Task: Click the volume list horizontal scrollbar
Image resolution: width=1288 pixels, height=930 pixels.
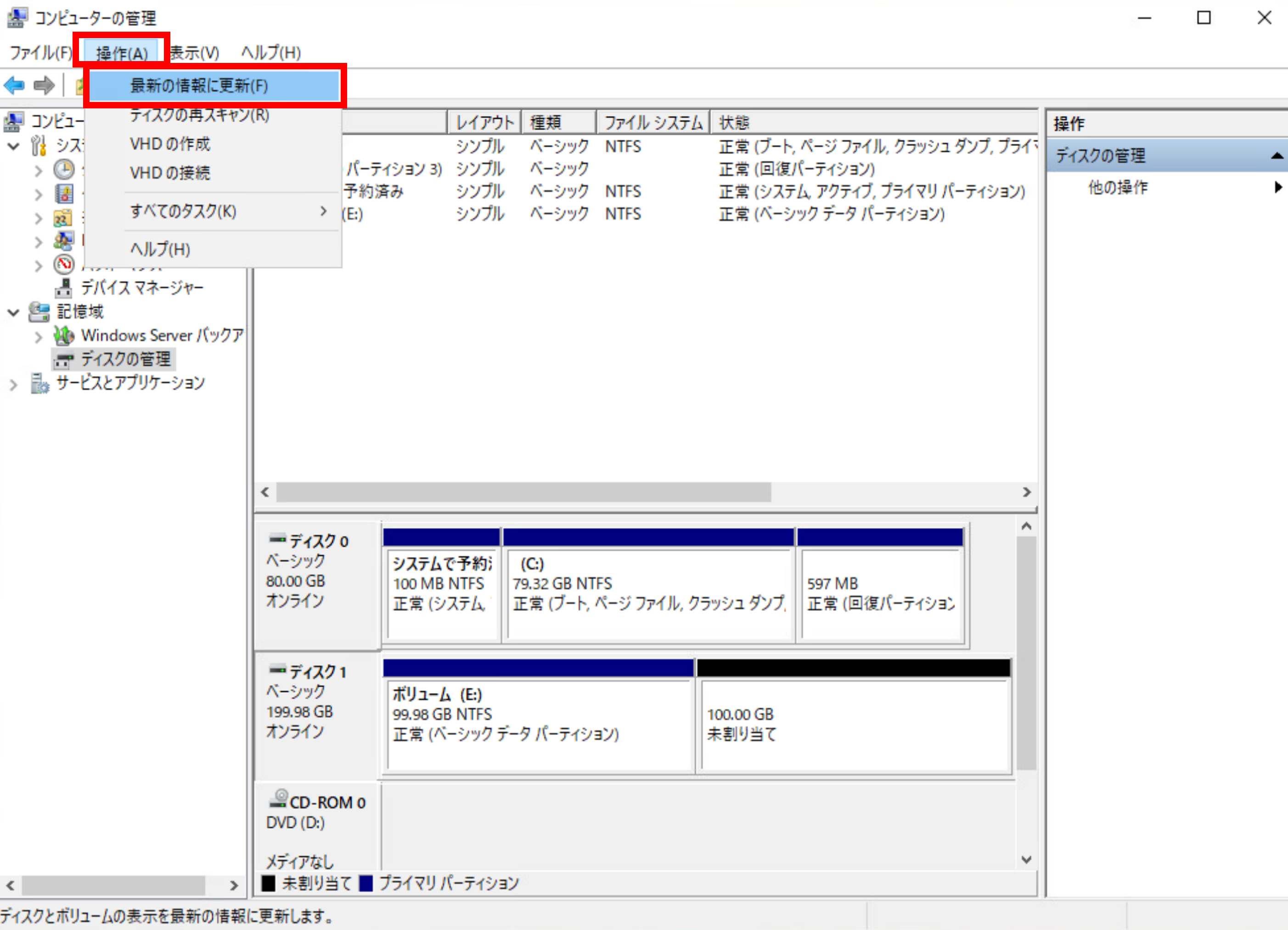Action: pos(523,492)
